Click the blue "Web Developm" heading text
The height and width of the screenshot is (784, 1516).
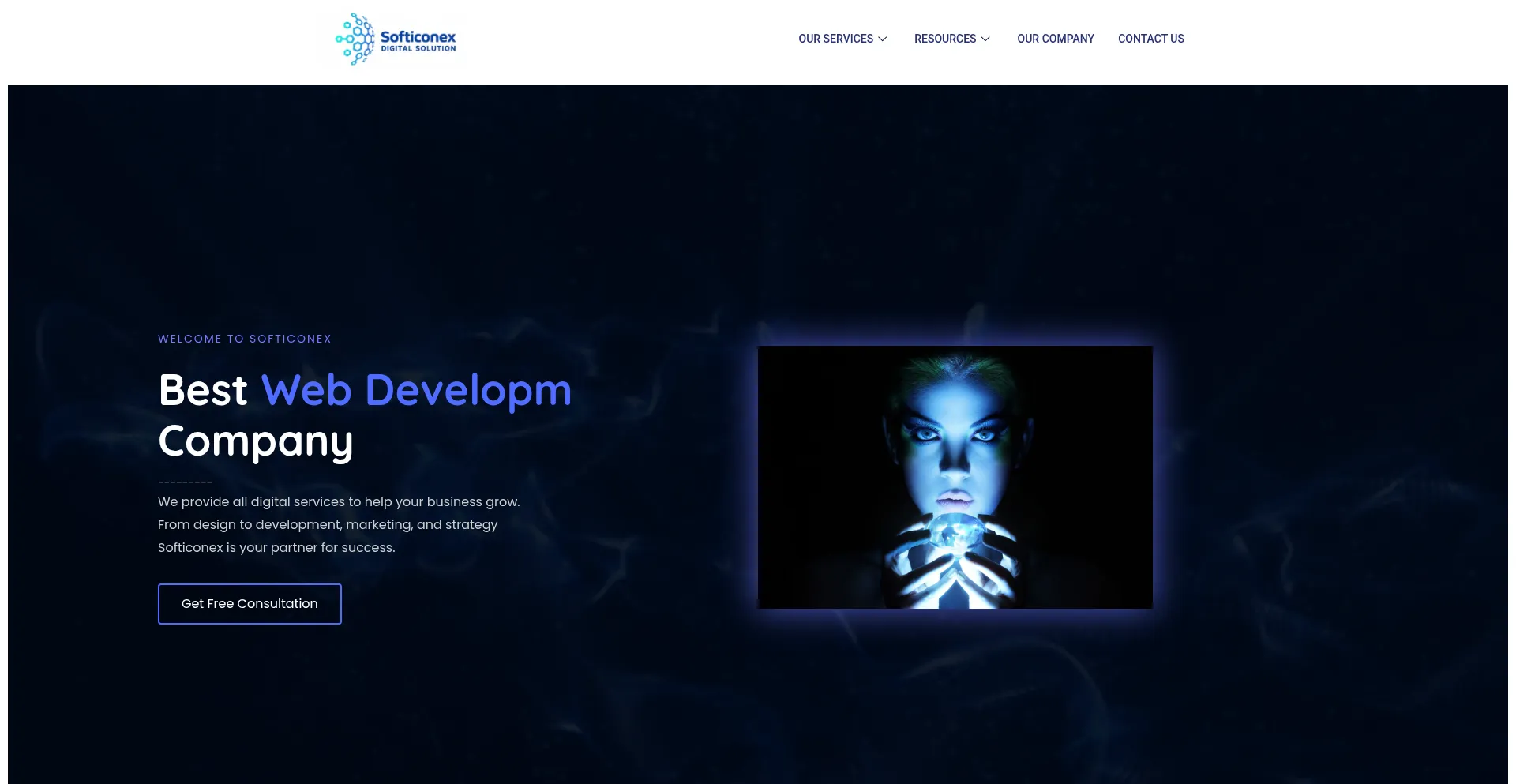pyautogui.click(x=416, y=390)
